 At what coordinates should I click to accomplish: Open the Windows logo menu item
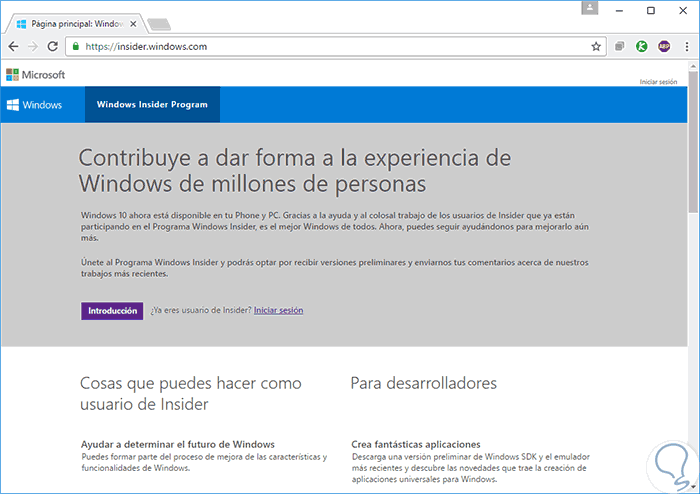pos(34,105)
